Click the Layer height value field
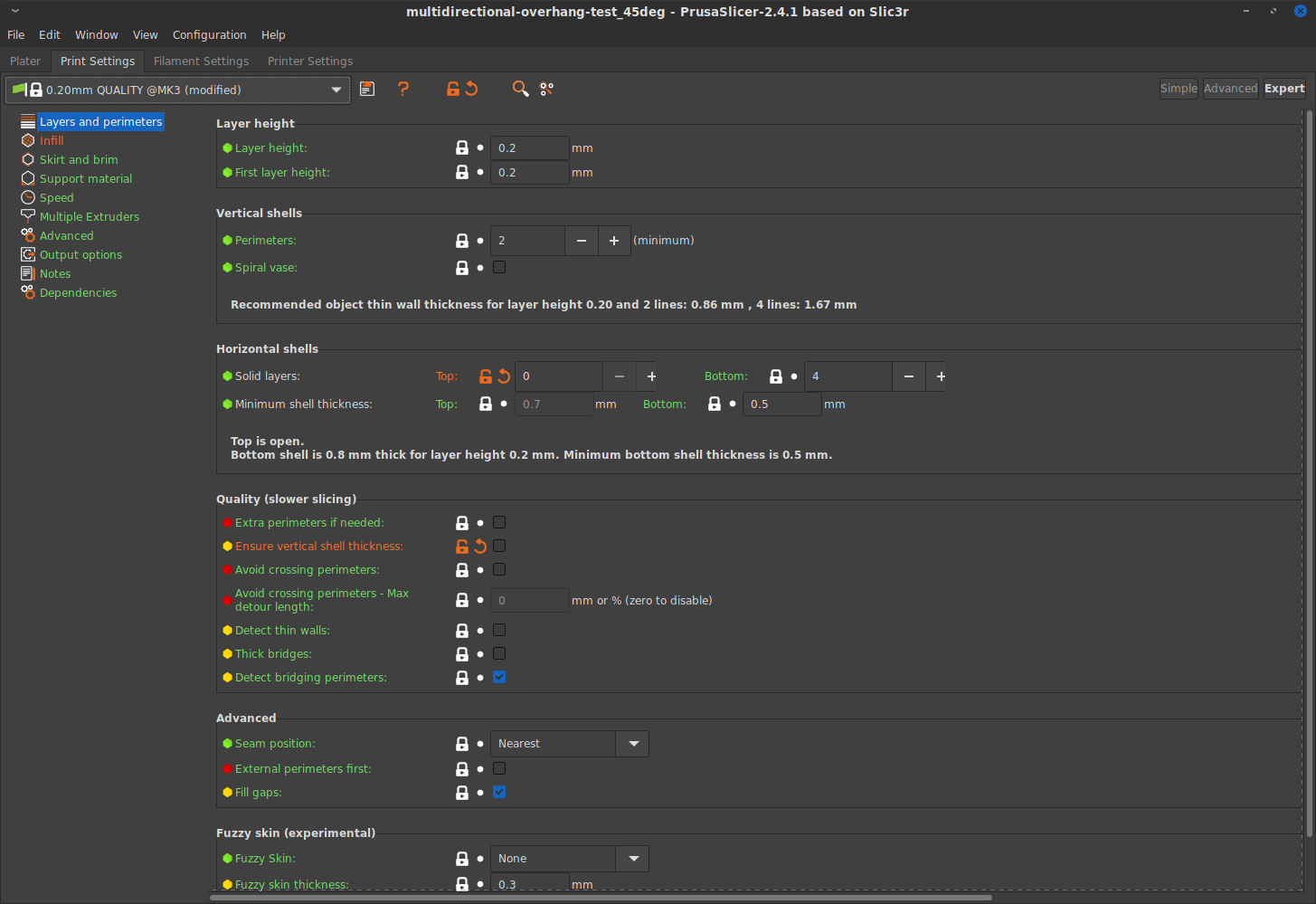This screenshot has height=904, width=1316. [x=529, y=147]
